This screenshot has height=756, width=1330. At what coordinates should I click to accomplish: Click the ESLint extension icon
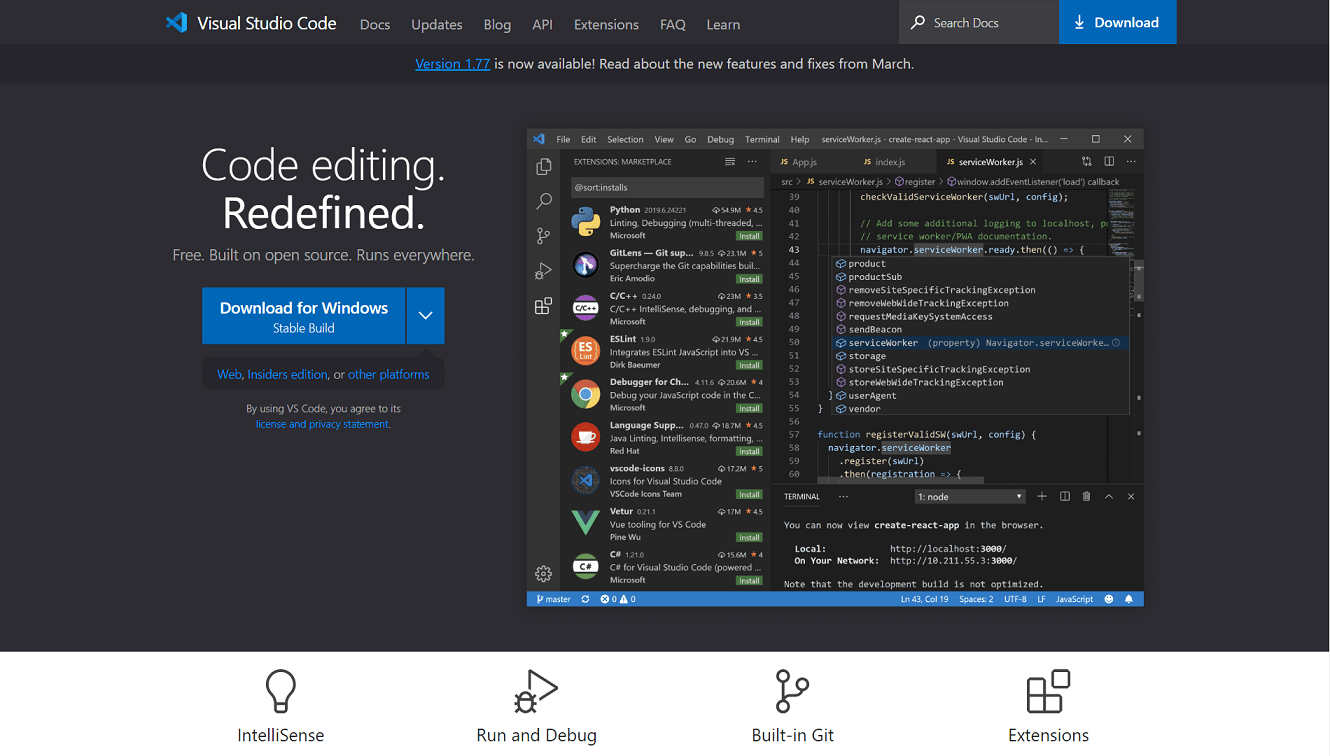coord(586,351)
